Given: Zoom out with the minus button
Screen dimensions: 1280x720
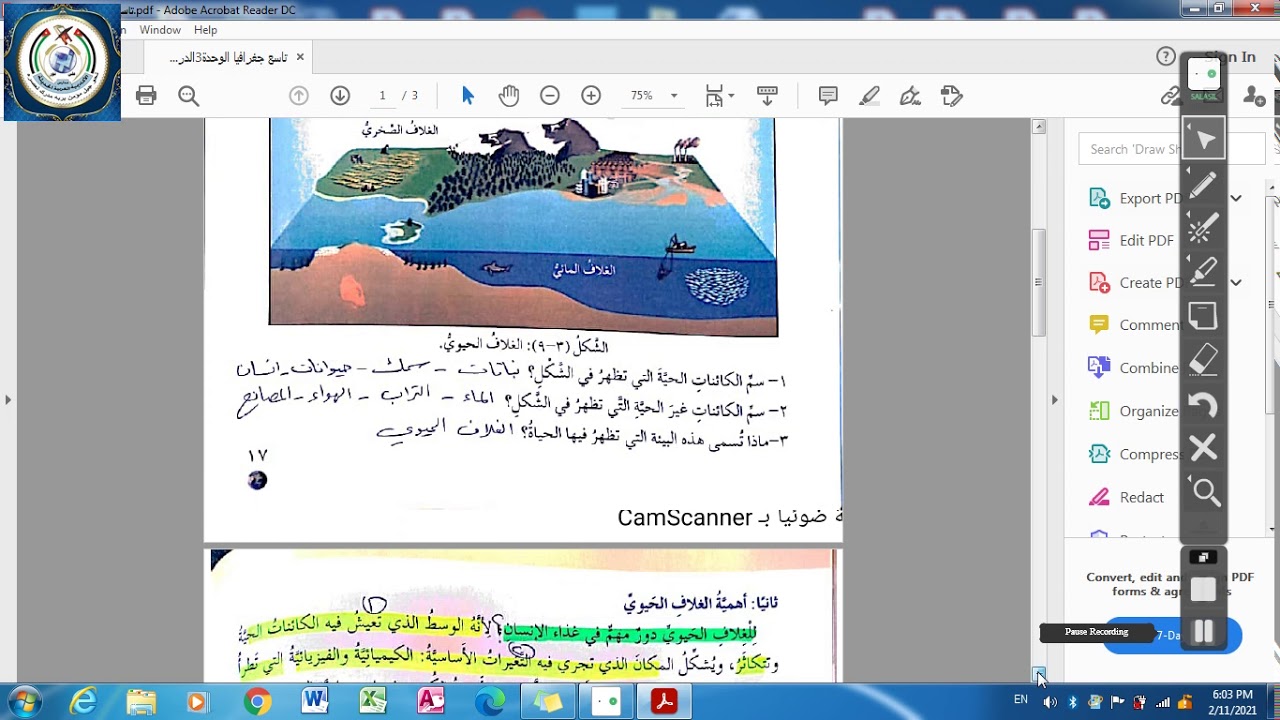Looking at the screenshot, I should [550, 96].
